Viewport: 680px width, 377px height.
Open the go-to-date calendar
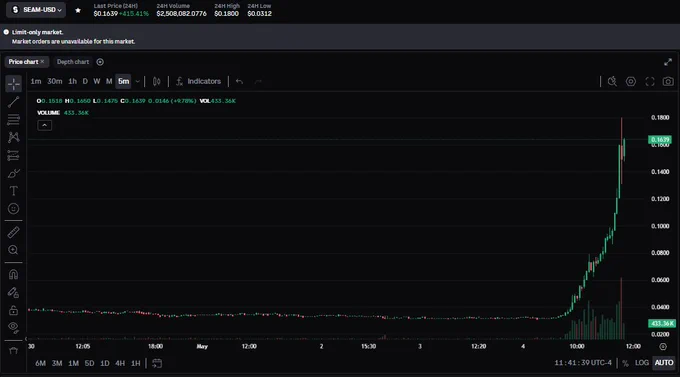pyautogui.click(x=157, y=363)
